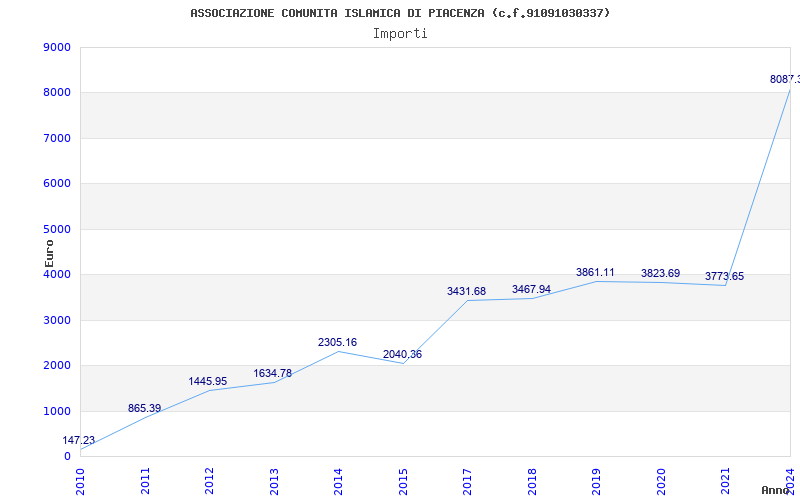
Task: Click the 5000 y-axis tick label
Action: [x=57, y=229]
